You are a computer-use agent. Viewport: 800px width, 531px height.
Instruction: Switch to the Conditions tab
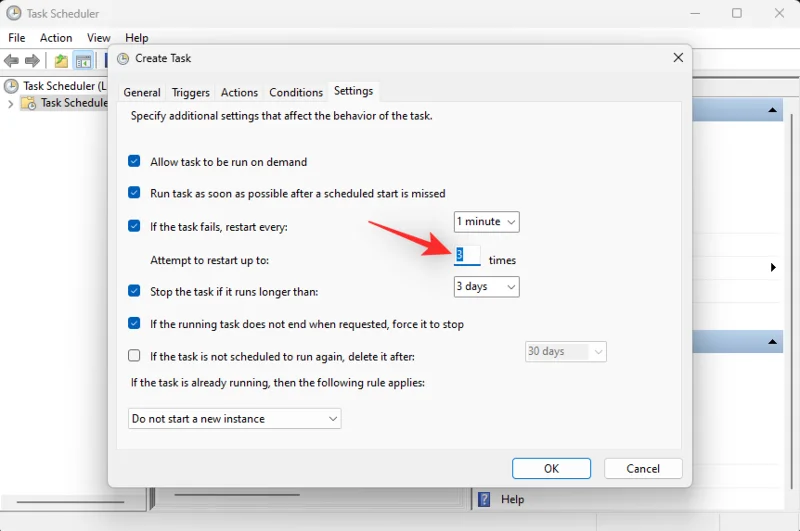[x=296, y=92]
